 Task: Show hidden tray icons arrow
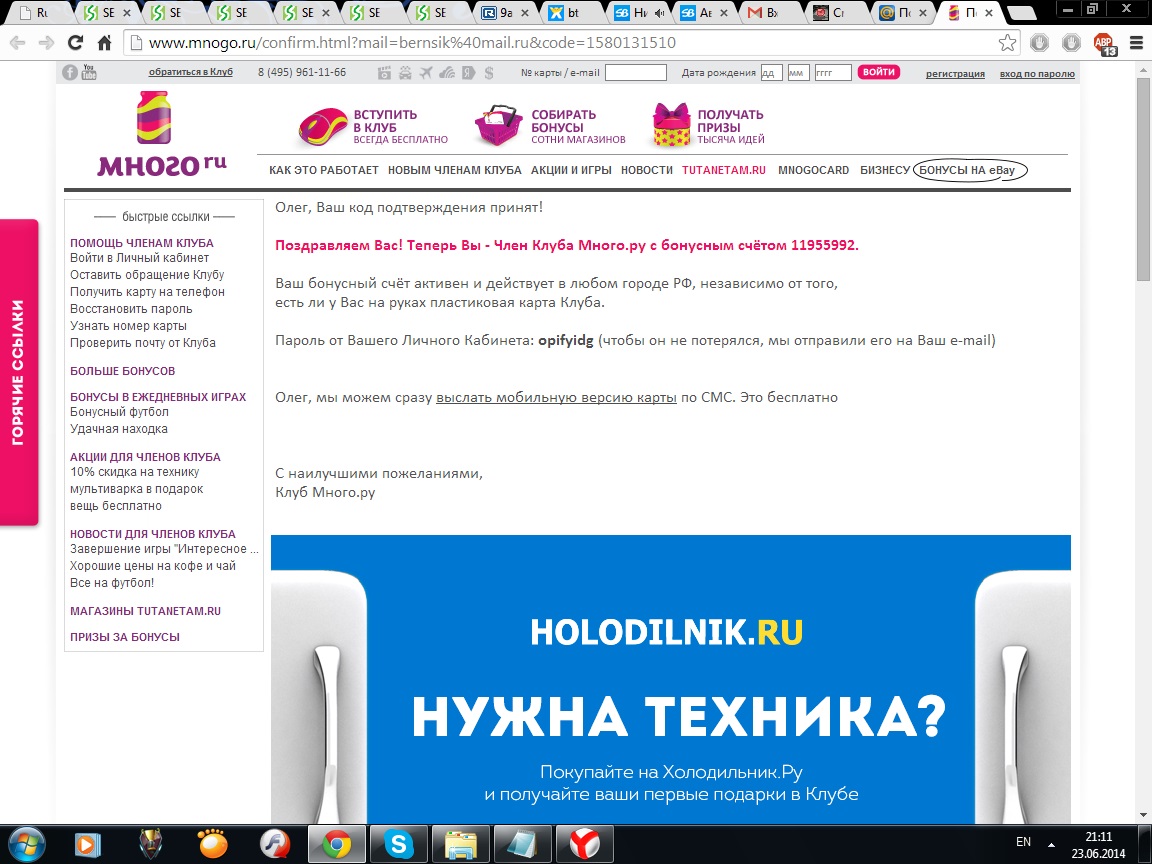[x=1051, y=844]
